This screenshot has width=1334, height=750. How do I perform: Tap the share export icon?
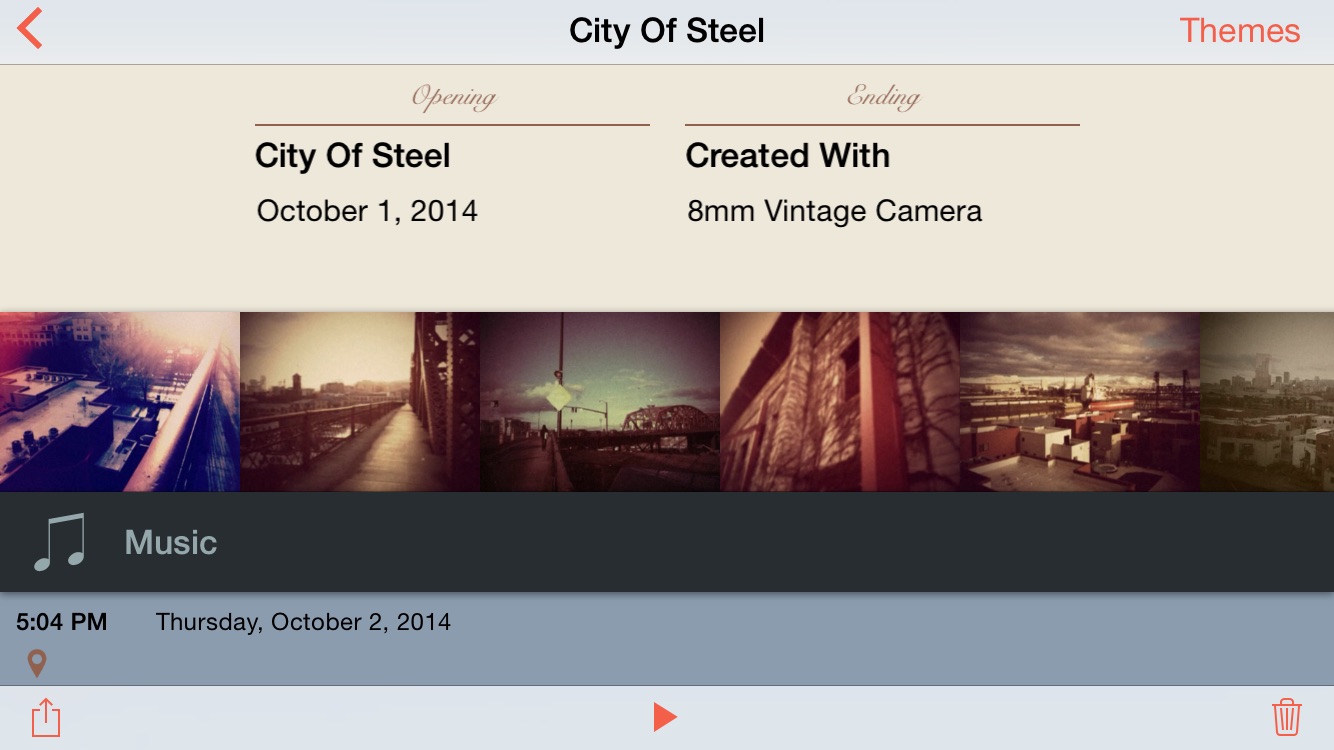click(46, 717)
